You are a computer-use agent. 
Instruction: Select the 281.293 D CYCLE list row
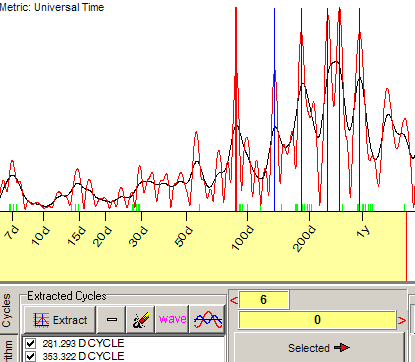[x=123, y=343]
